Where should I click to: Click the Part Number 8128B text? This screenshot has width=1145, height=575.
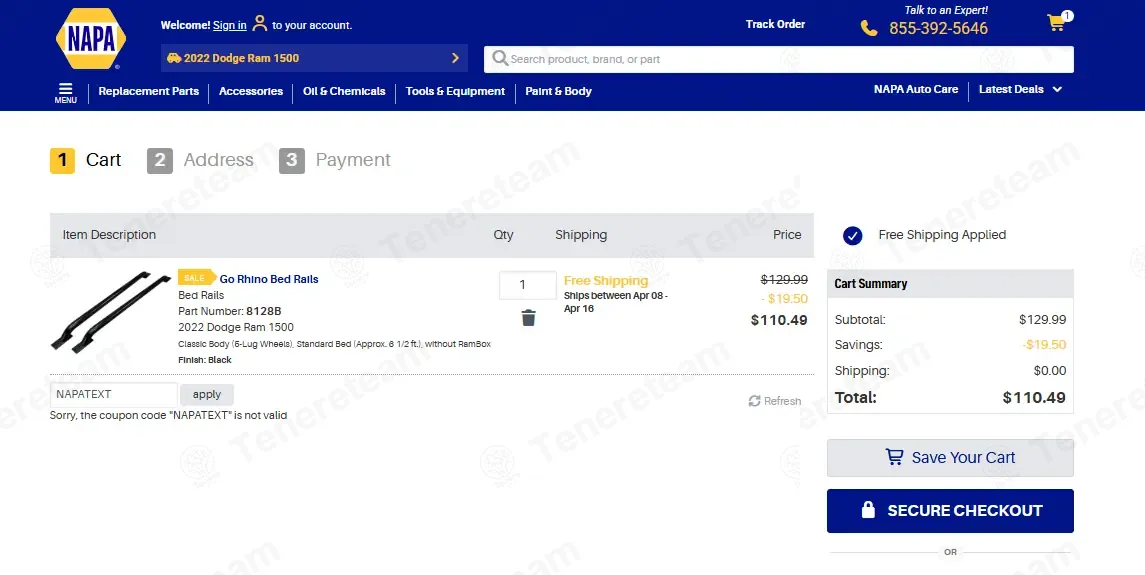[229, 311]
